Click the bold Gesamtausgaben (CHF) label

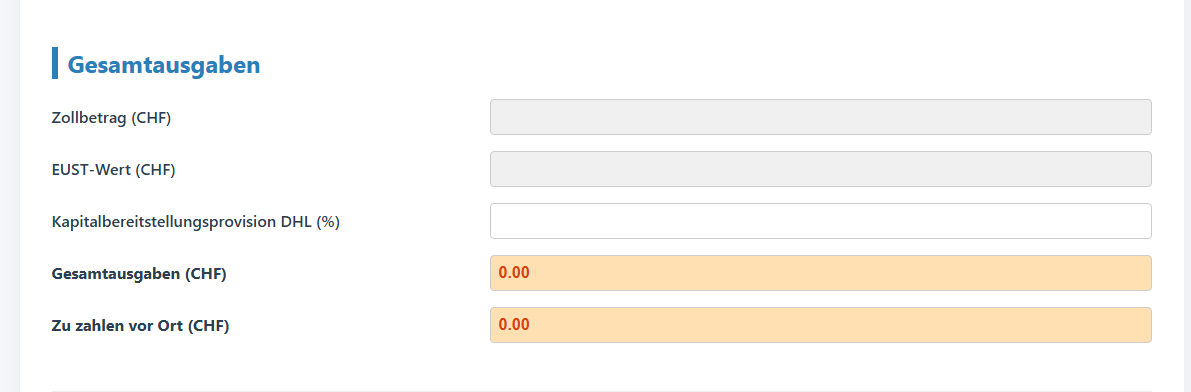pyautogui.click(x=139, y=274)
